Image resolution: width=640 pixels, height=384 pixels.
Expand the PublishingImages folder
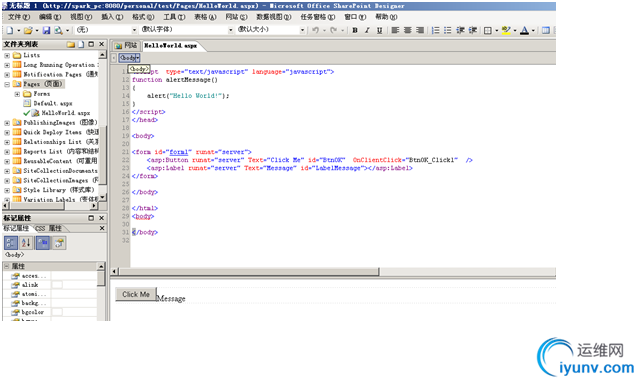(x=7, y=122)
